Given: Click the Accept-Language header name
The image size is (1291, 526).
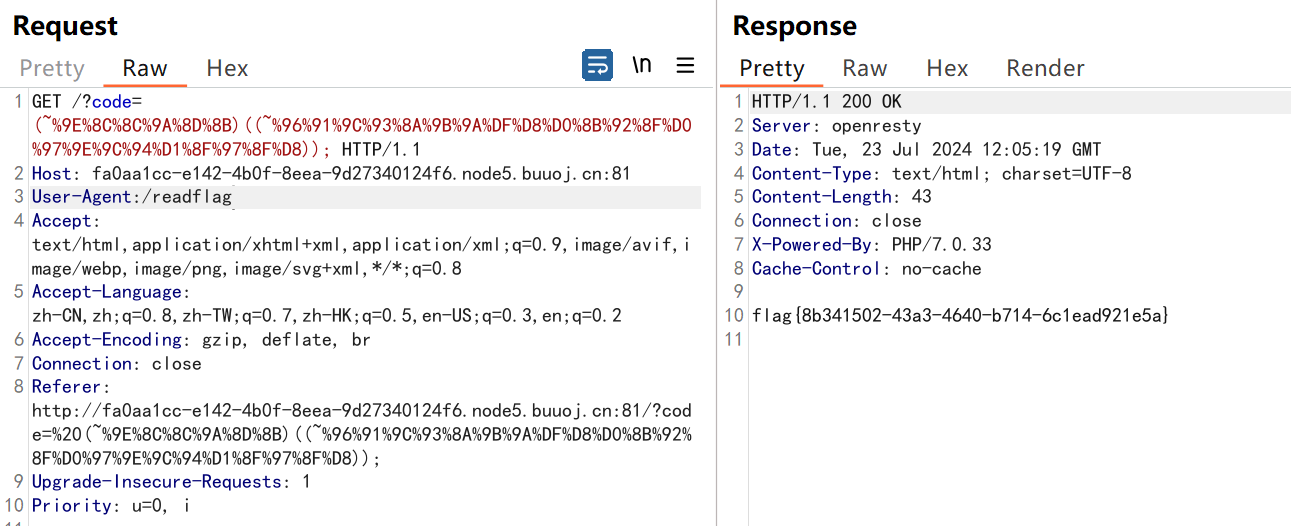Looking at the screenshot, I should [x=110, y=292].
